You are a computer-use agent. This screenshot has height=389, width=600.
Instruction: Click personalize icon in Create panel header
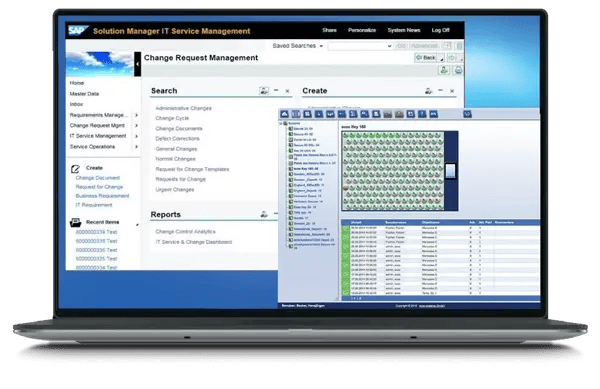pos(428,91)
